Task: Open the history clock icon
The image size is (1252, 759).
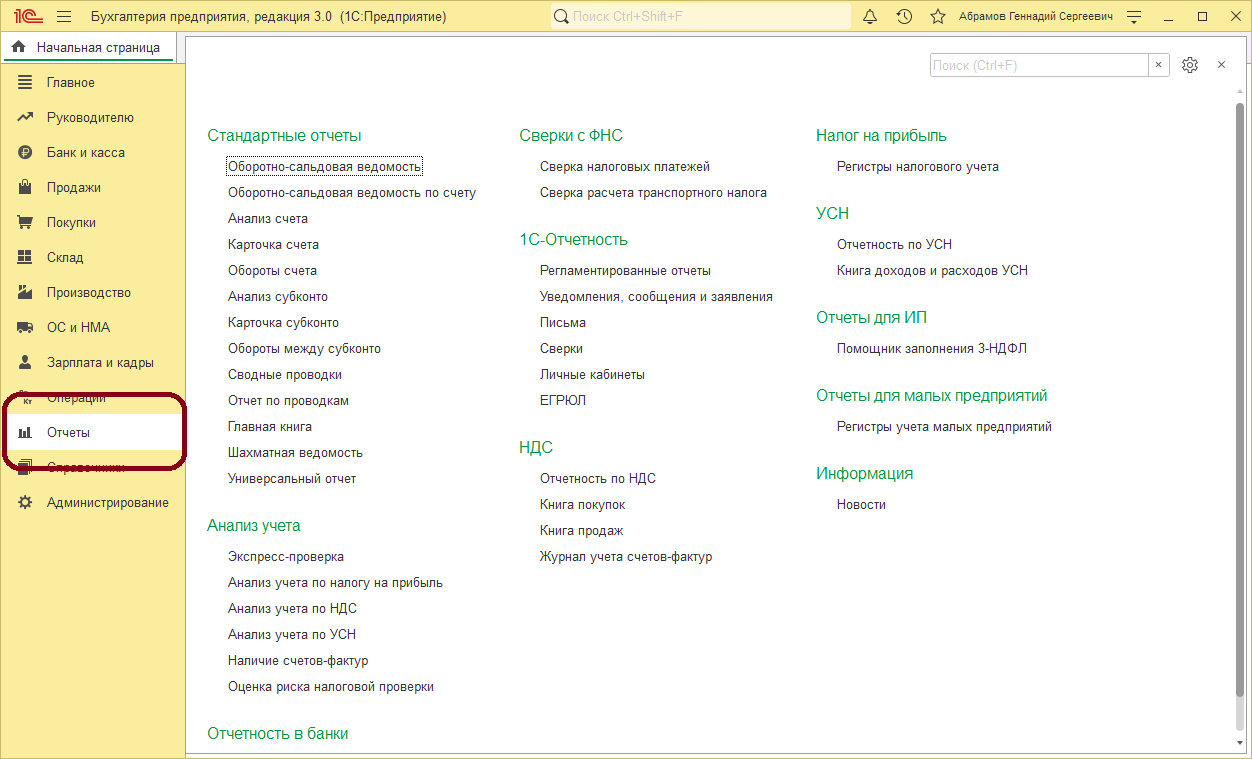Action: pos(904,17)
